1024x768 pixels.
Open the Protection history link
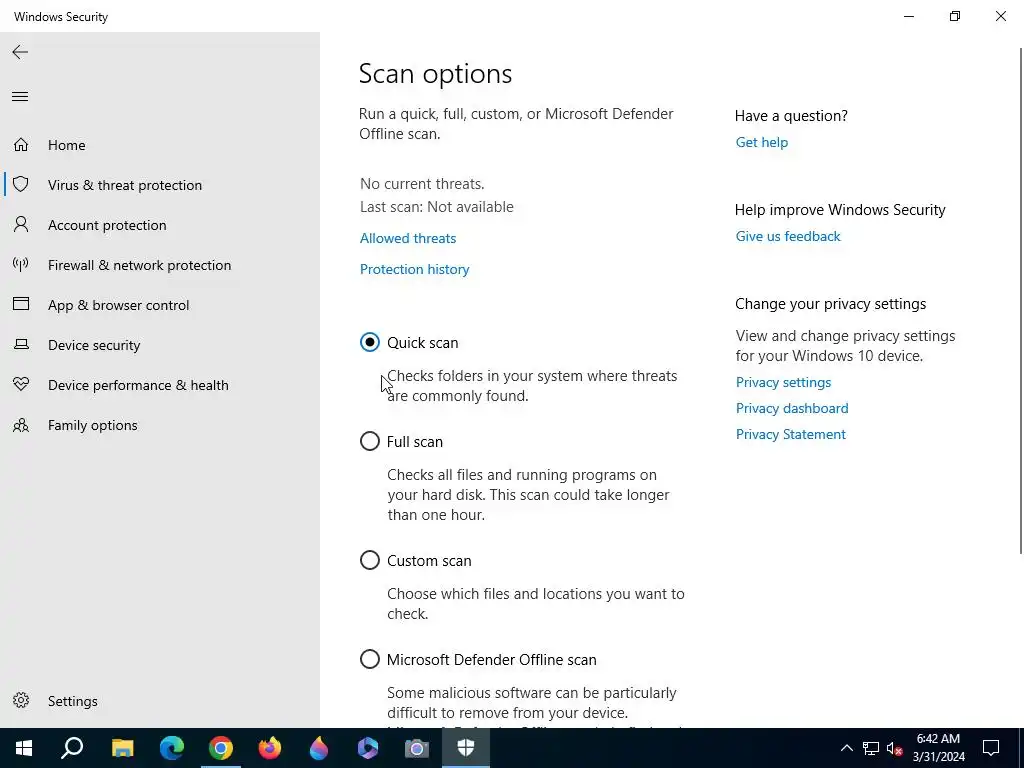point(415,269)
